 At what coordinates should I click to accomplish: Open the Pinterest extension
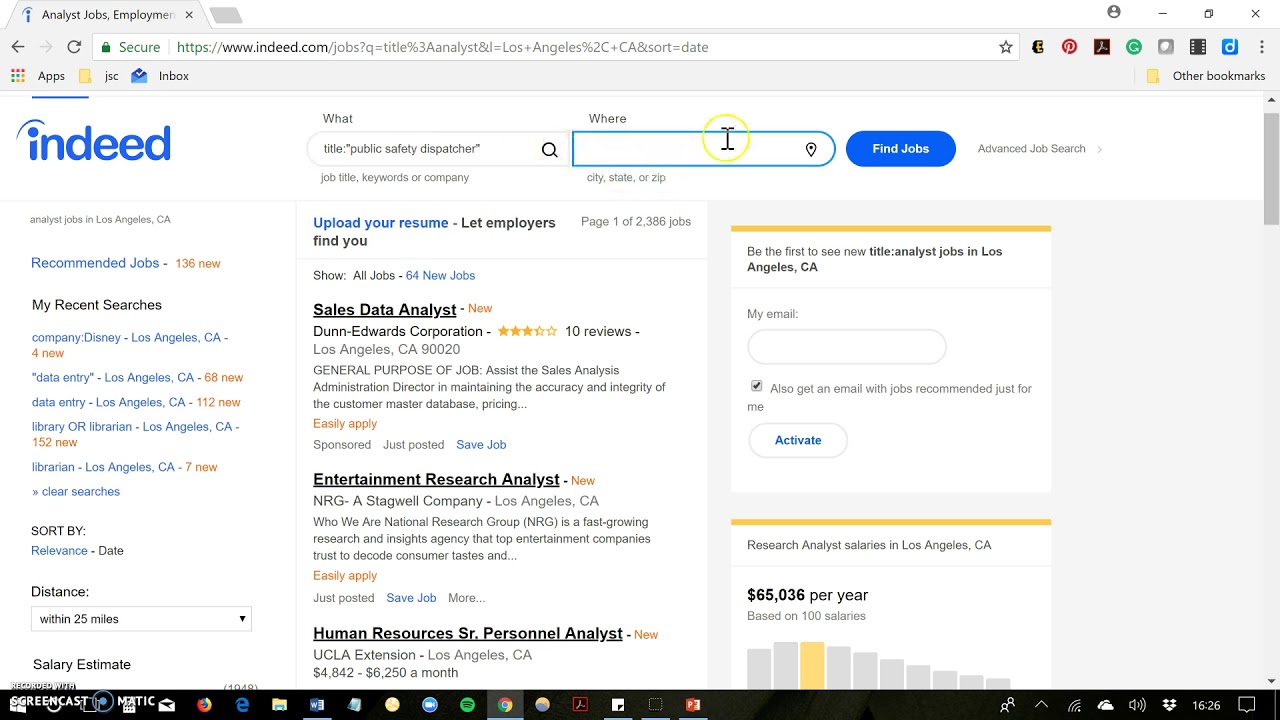pyautogui.click(x=1070, y=47)
